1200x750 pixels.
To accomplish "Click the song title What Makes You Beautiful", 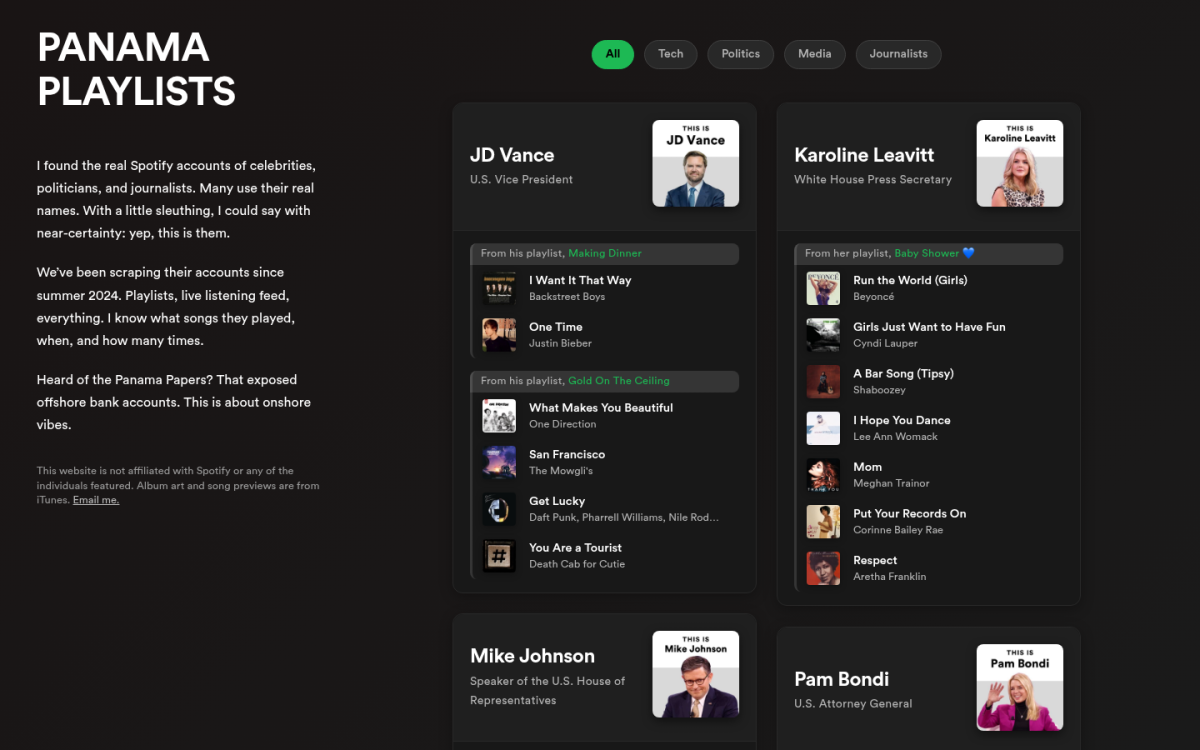I will 601,408.
